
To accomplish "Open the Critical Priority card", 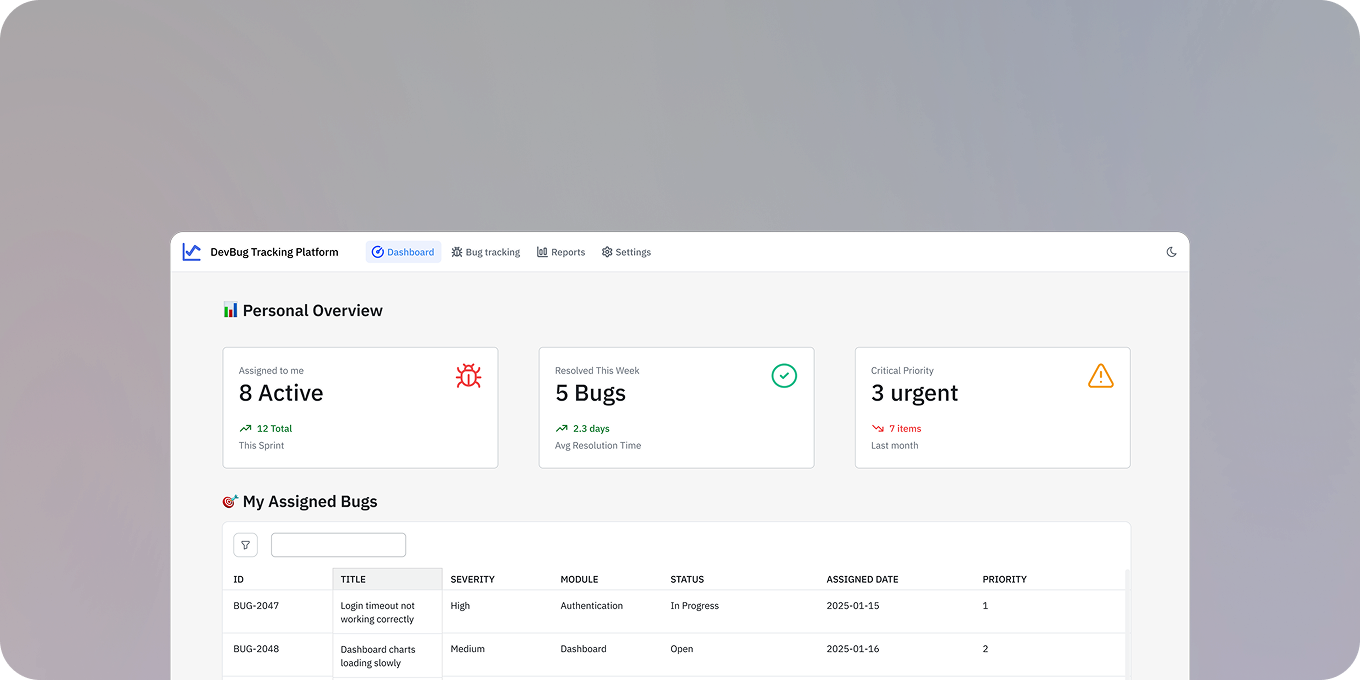I will 992,407.
